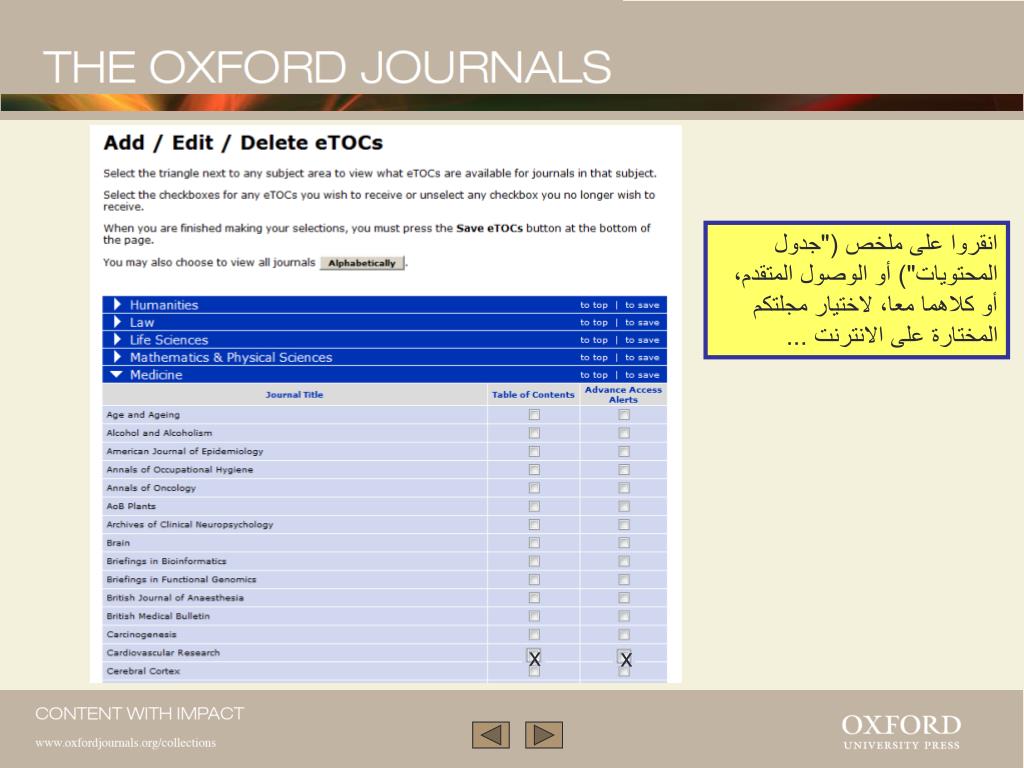Expand Mathematics & Physical Sciences triangle
This screenshot has height=768, width=1024.
[117, 357]
